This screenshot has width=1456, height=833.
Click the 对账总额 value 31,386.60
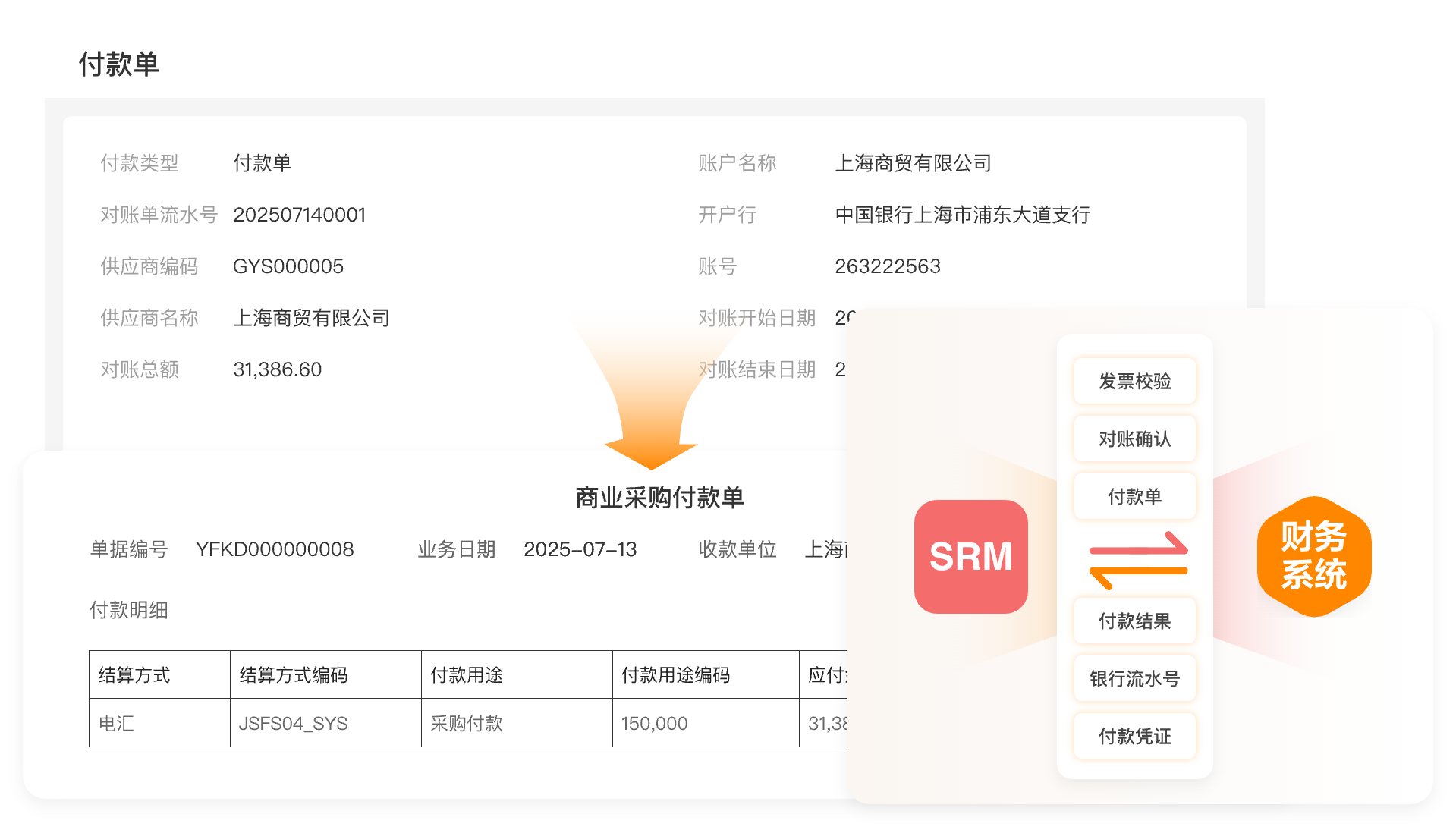(x=277, y=369)
